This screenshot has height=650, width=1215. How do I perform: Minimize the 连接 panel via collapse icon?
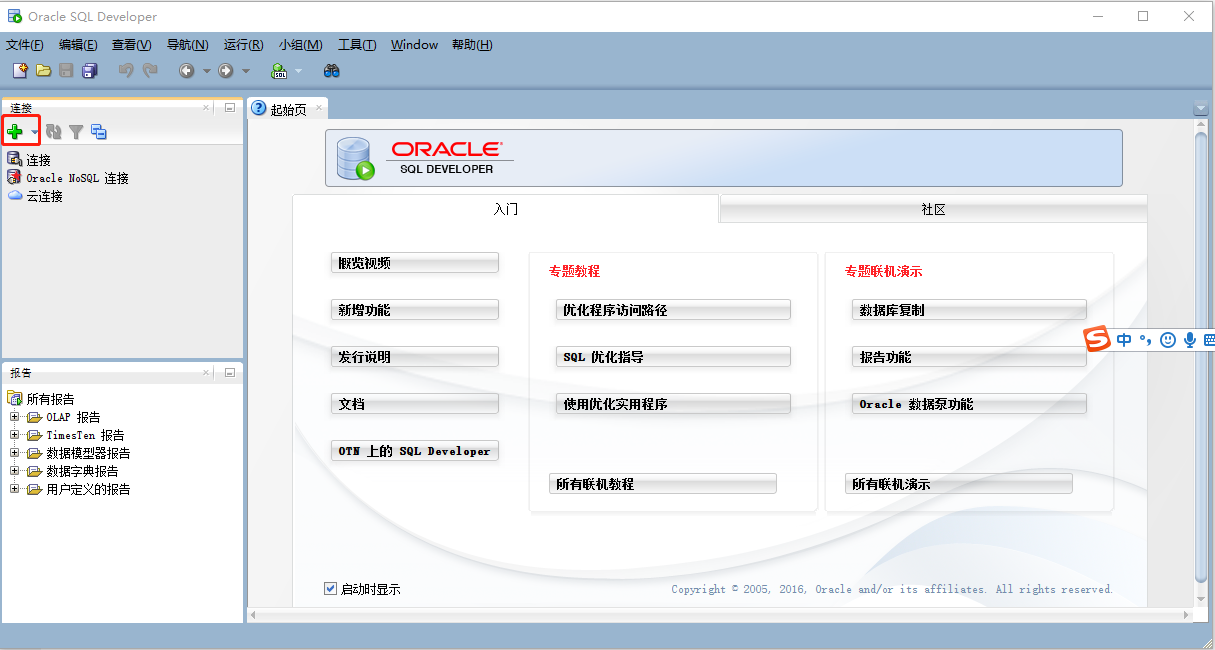point(228,107)
